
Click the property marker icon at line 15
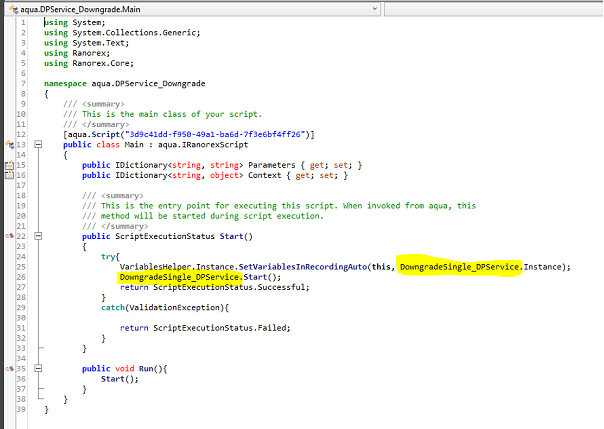click(8, 164)
